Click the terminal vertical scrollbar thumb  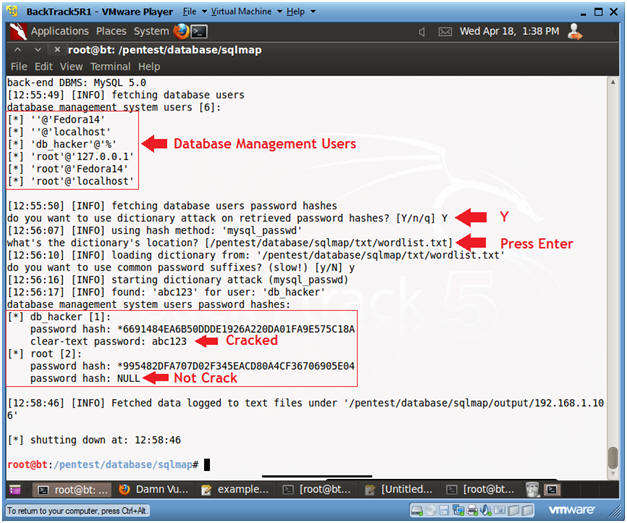(x=613, y=458)
